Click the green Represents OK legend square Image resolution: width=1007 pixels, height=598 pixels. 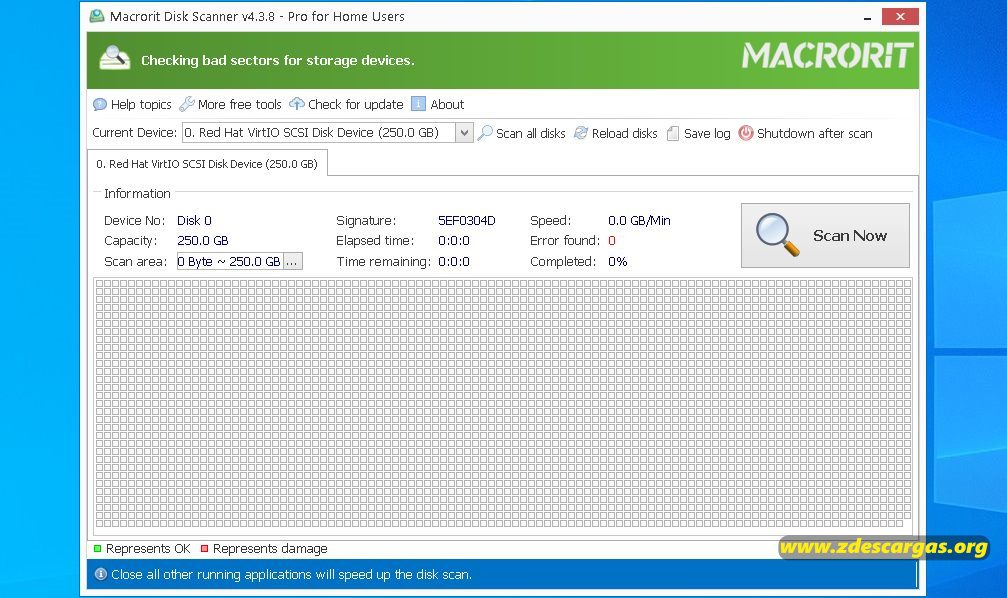tap(98, 549)
